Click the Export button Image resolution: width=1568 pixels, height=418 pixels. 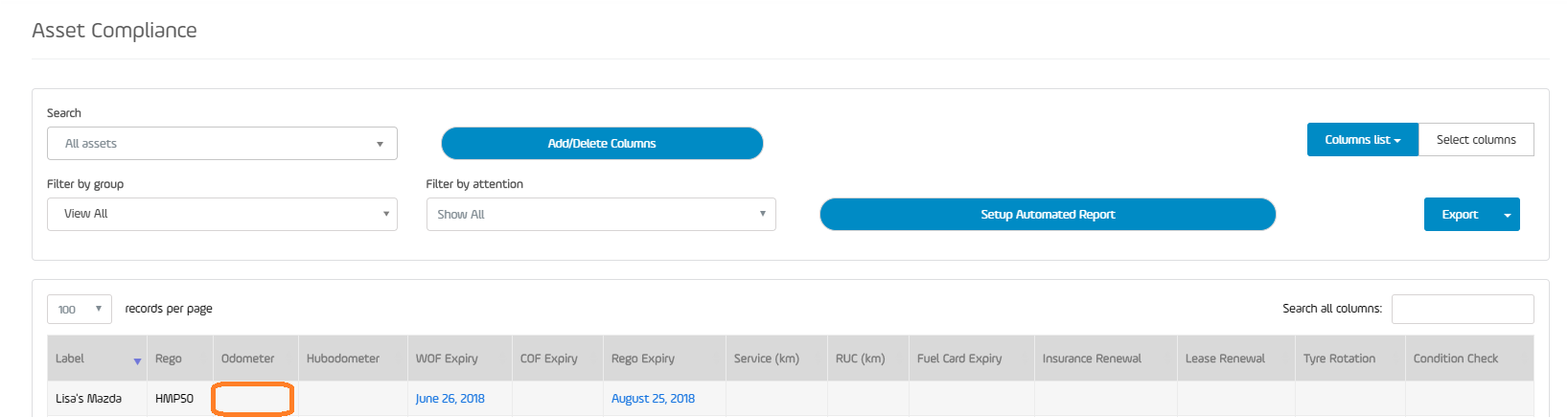pyautogui.click(x=1460, y=215)
